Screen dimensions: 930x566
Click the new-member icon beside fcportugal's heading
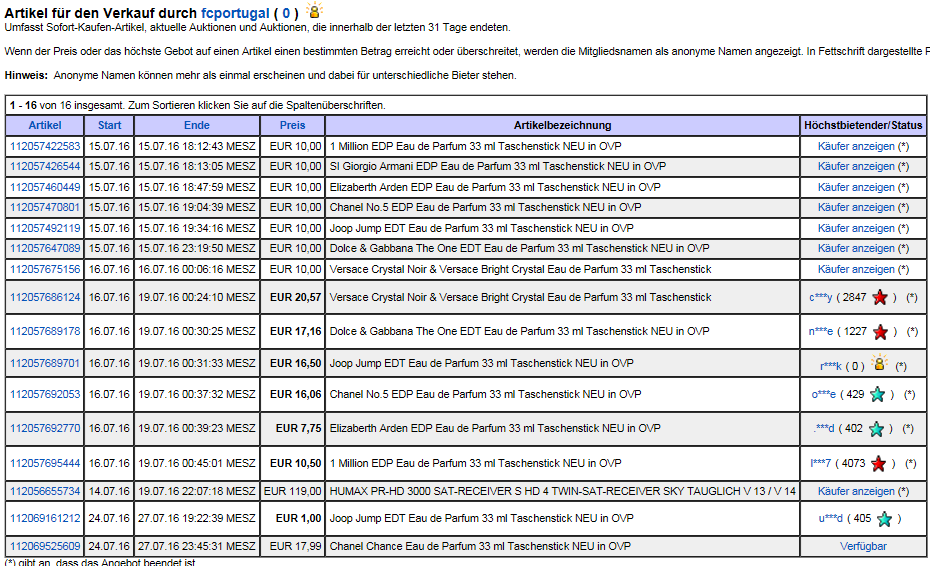tap(314, 10)
